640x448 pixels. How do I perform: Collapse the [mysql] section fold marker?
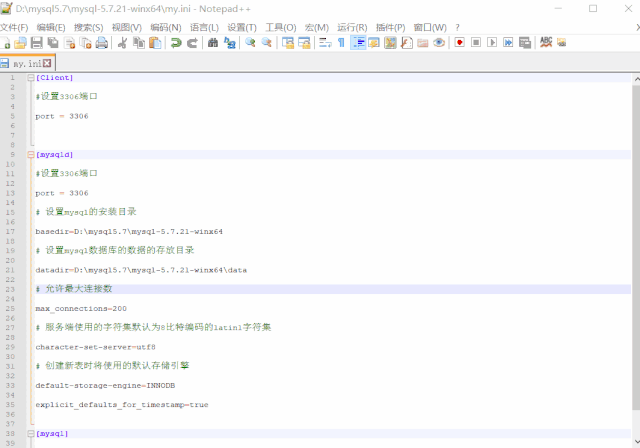click(31, 434)
